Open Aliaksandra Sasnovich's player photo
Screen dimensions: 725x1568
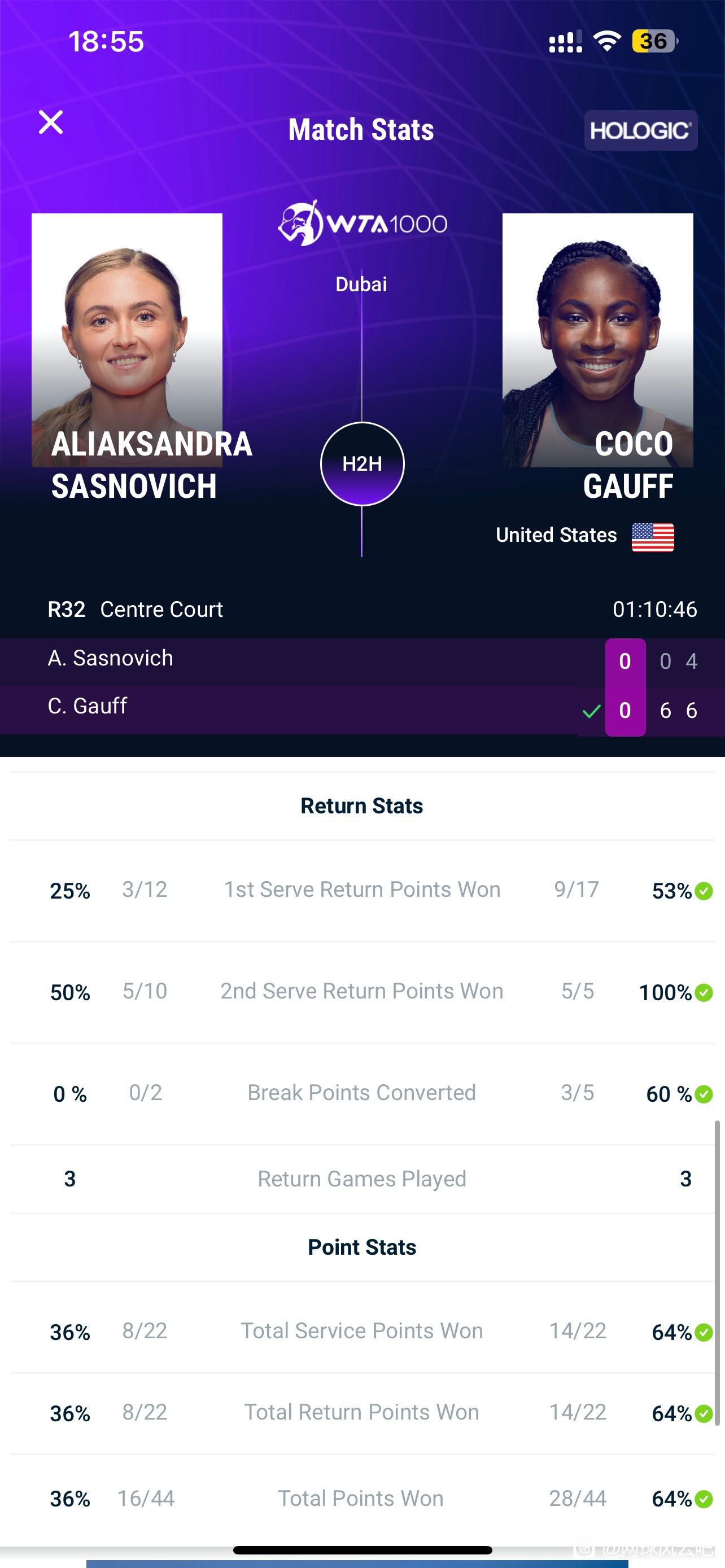click(126, 340)
